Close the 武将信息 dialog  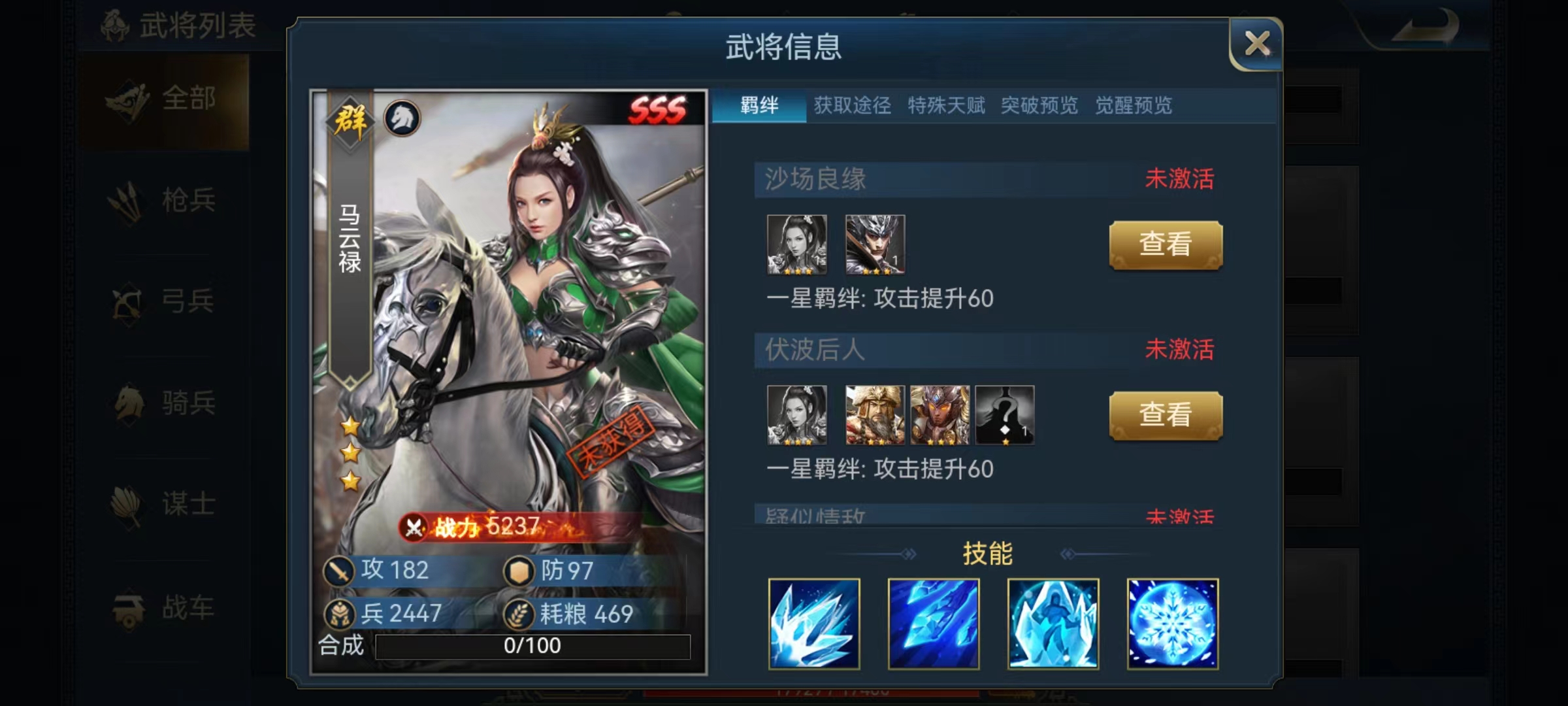point(1256,44)
